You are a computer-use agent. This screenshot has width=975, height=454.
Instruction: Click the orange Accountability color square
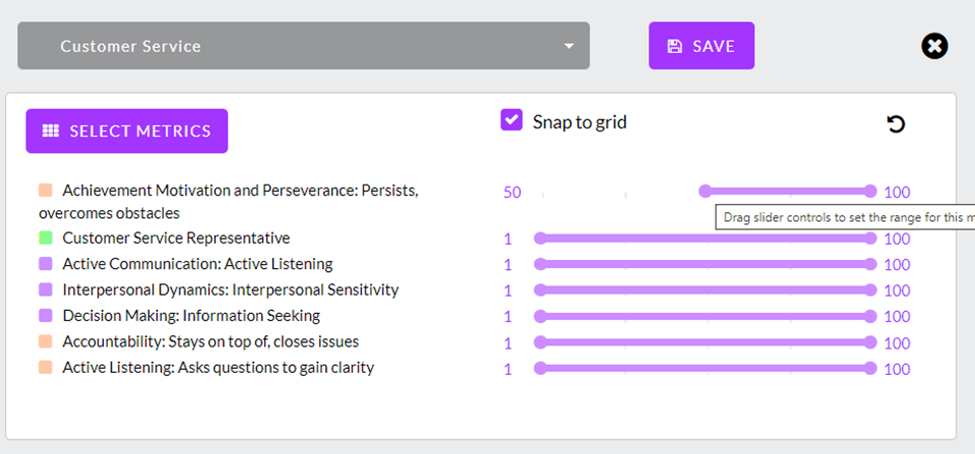click(45, 342)
